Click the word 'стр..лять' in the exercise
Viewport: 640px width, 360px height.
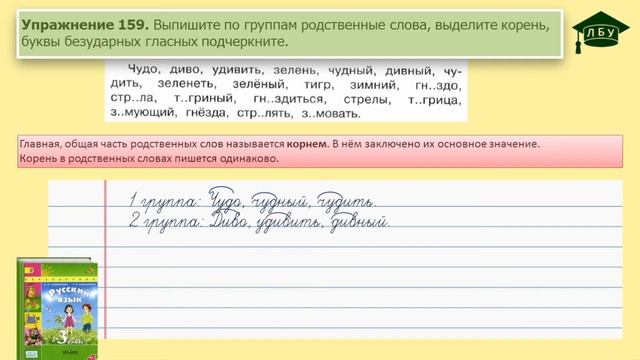click(264, 113)
